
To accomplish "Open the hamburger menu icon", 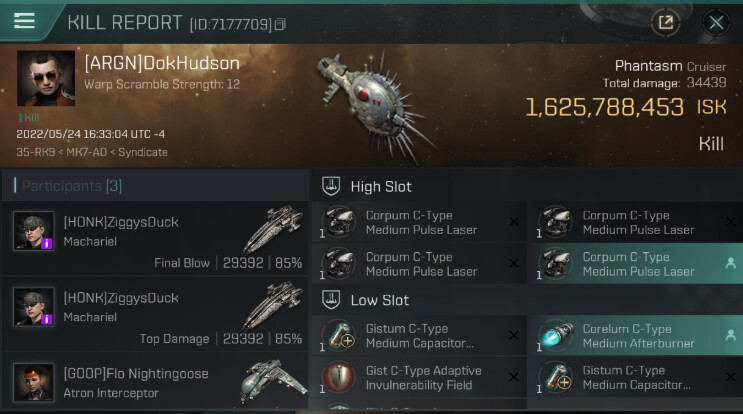I will pyautogui.click(x=24, y=20).
